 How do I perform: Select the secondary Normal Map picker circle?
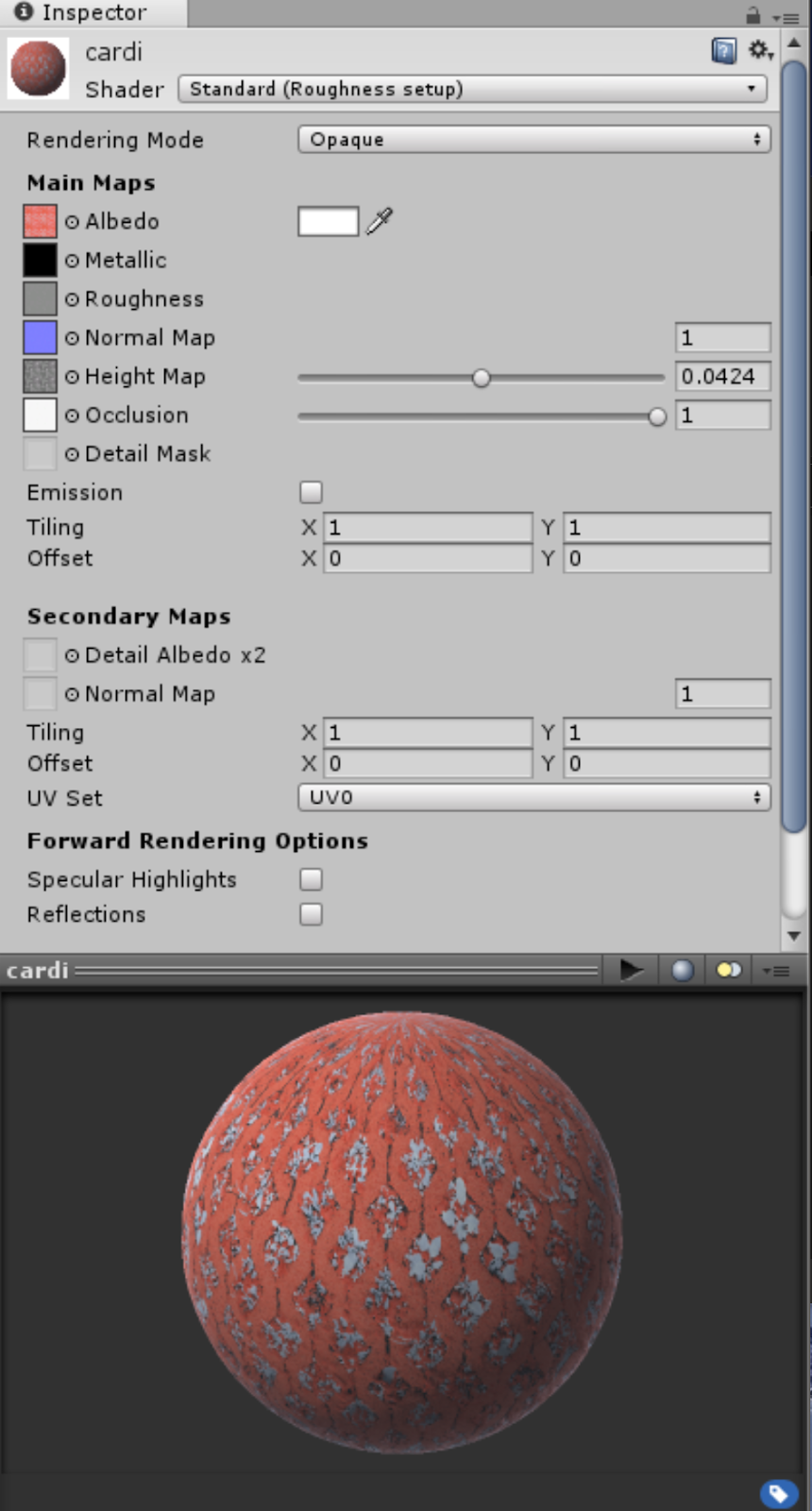pos(73,694)
